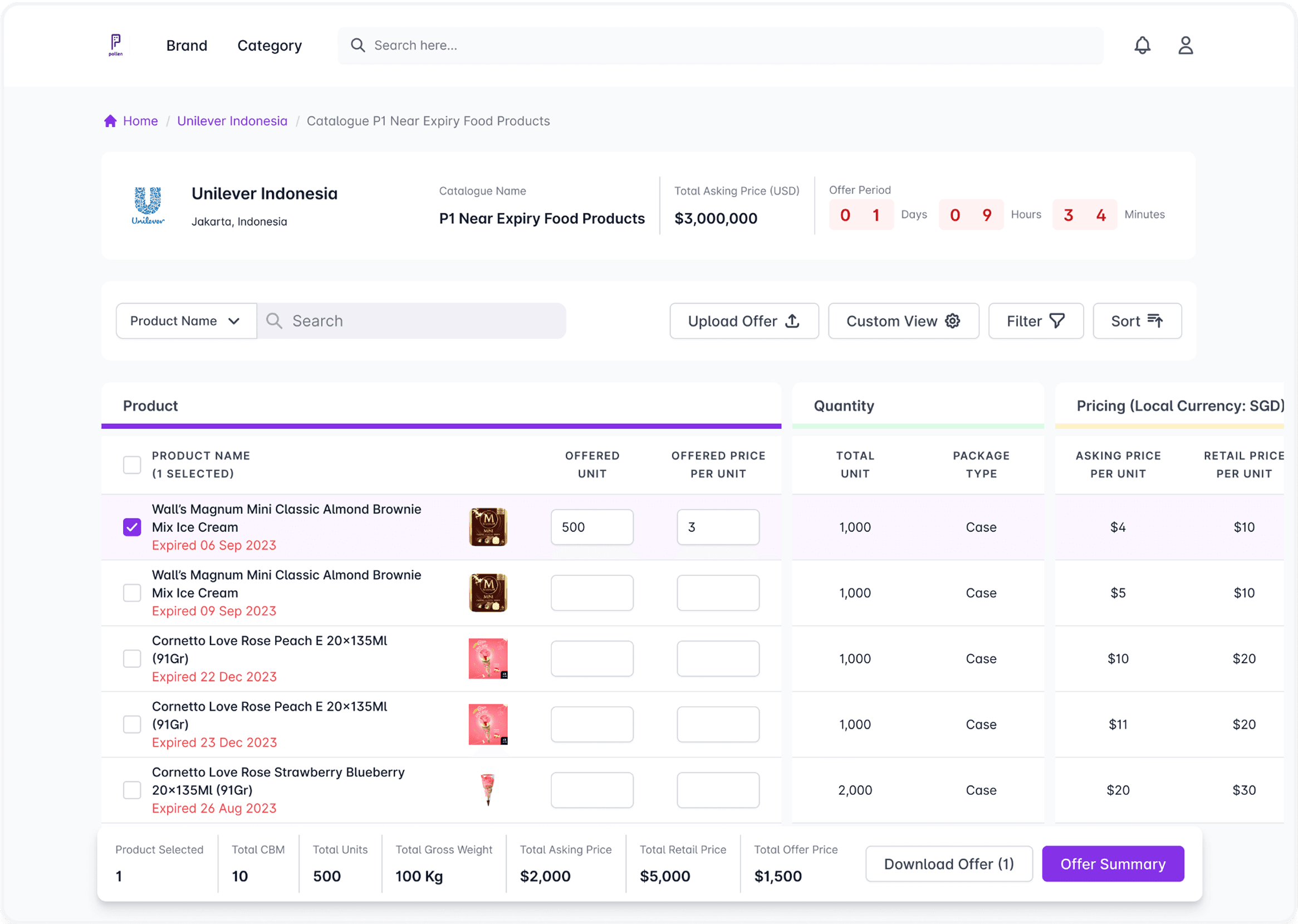Click the upload arrow icon on Upload Offer
This screenshot has width=1298, height=924.
point(792,321)
